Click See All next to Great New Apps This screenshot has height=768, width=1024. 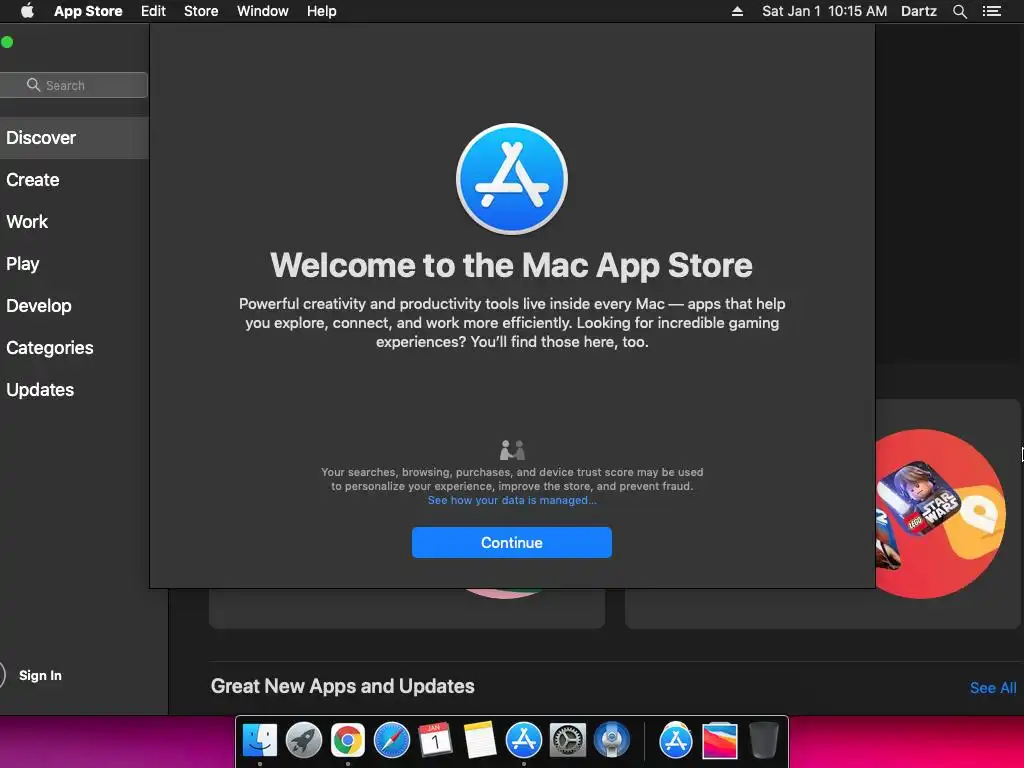point(993,688)
